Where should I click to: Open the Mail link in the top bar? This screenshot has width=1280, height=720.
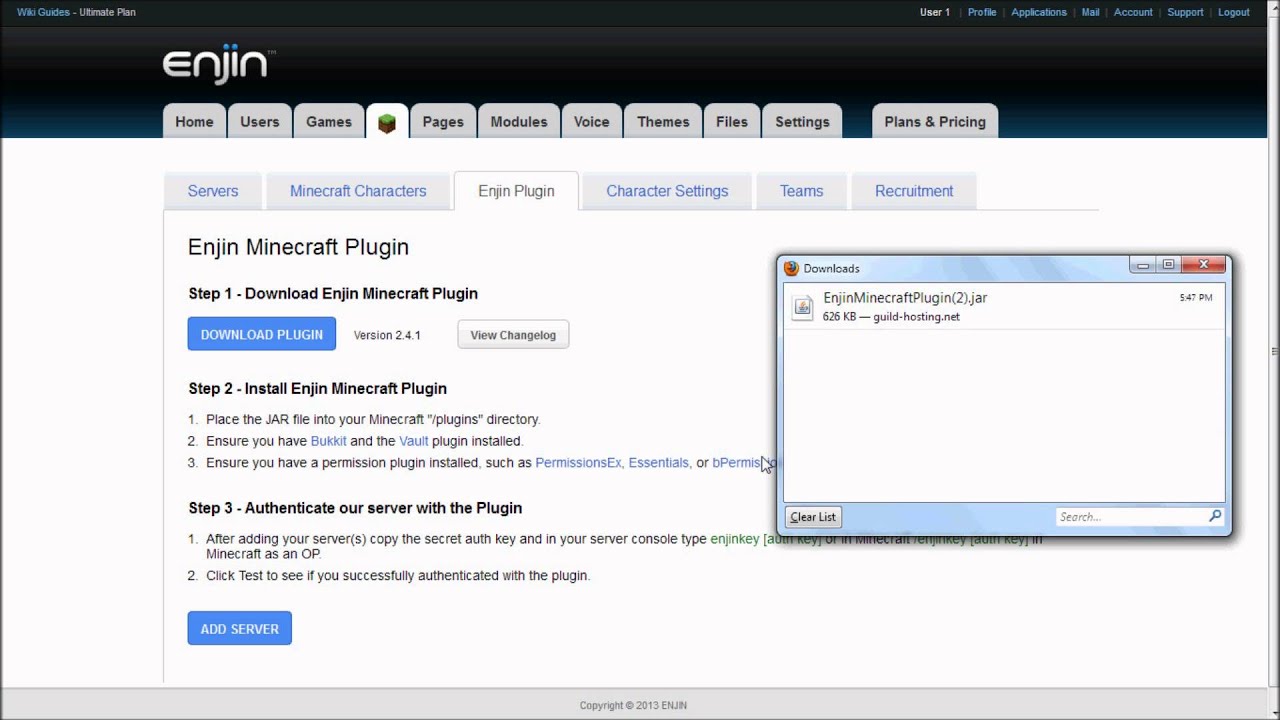pyautogui.click(x=1090, y=12)
